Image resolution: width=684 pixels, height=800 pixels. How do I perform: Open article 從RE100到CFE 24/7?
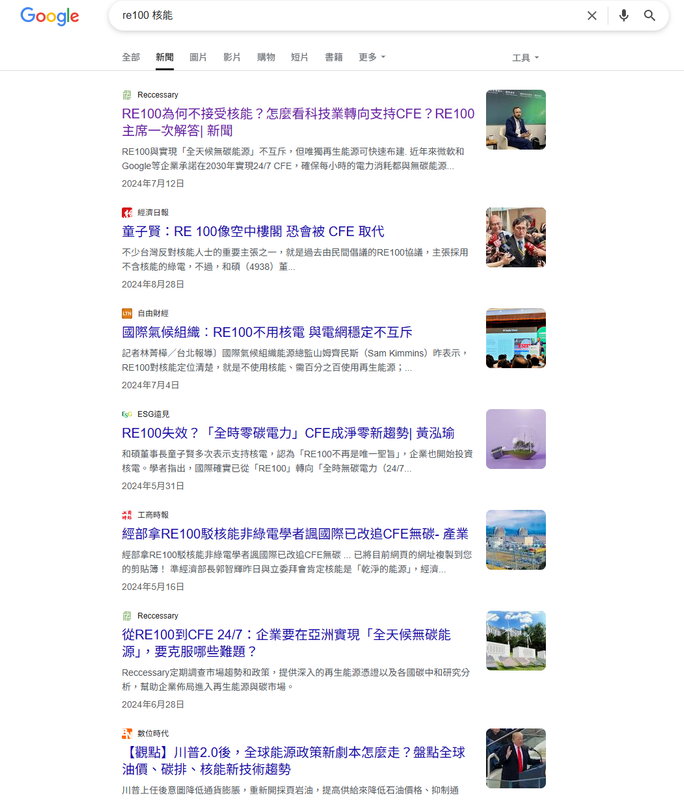tap(286, 643)
